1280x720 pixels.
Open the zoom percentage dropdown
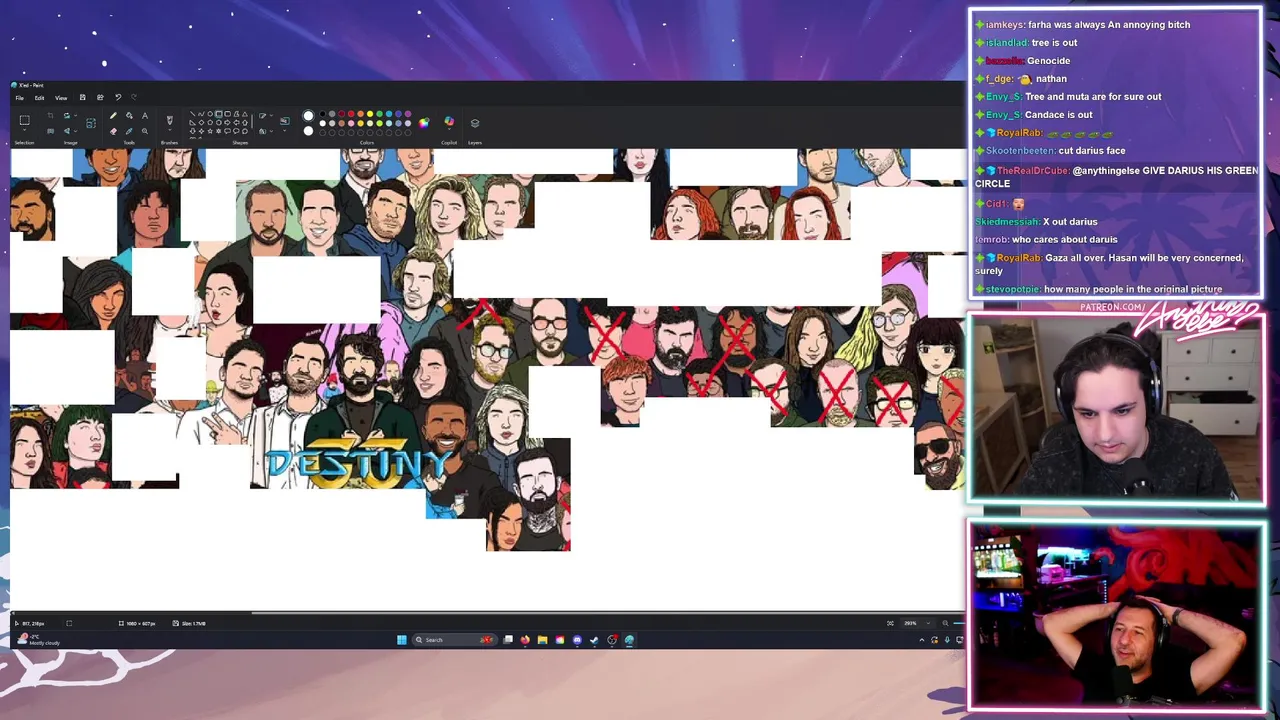click(919, 623)
